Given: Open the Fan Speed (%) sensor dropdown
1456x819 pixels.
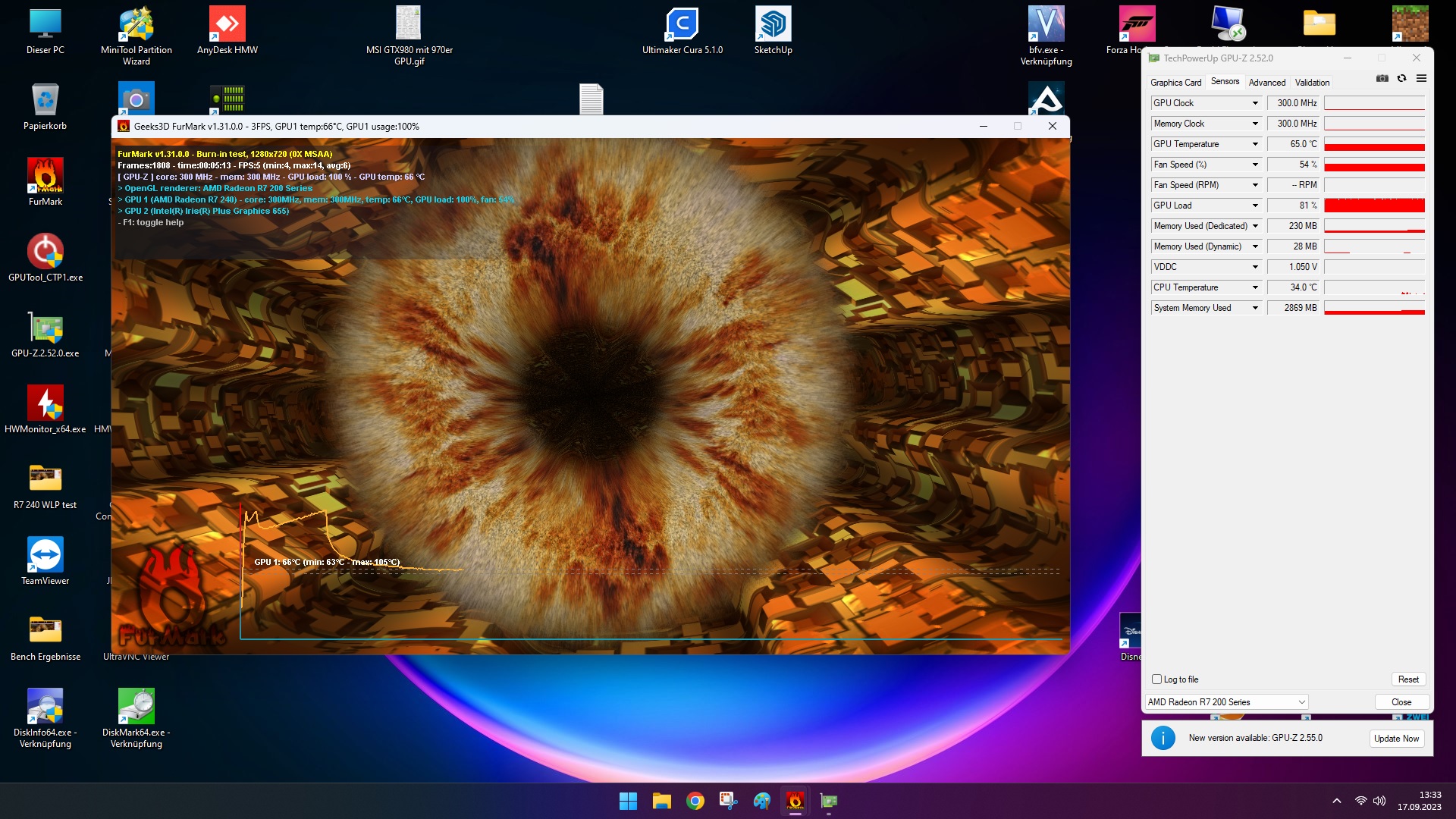Looking at the screenshot, I should (1255, 165).
